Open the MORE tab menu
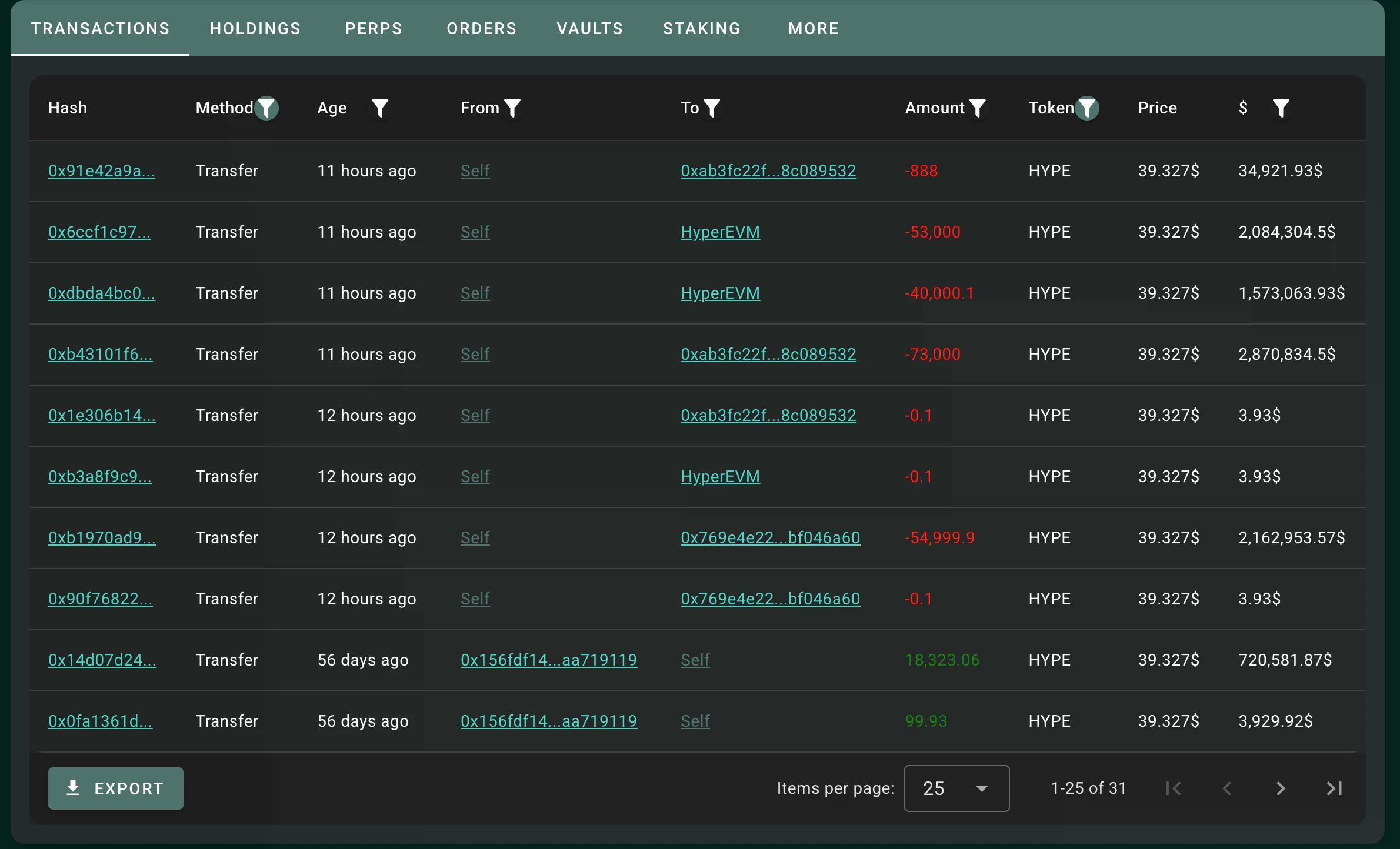 814,28
